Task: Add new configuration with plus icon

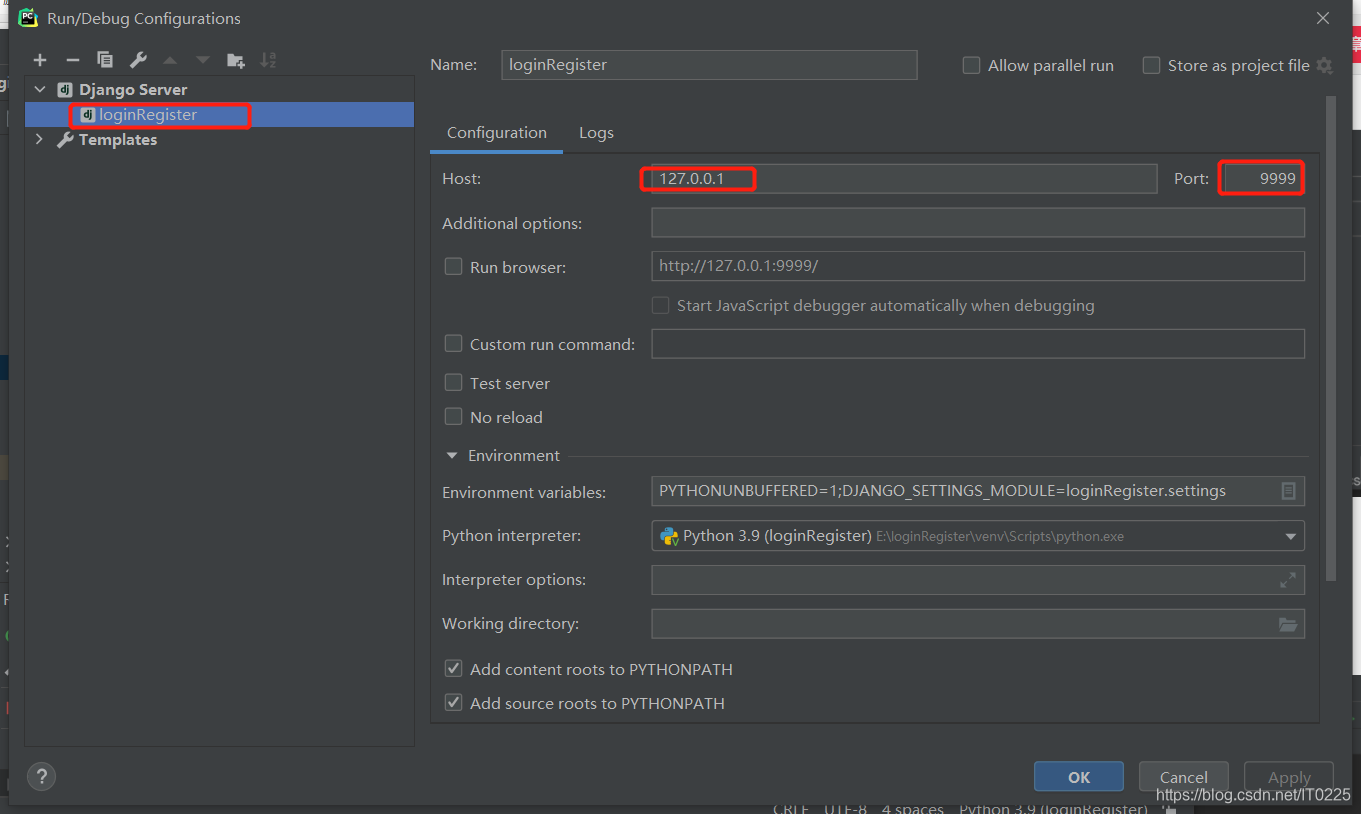Action: pyautogui.click(x=40, y=61)
